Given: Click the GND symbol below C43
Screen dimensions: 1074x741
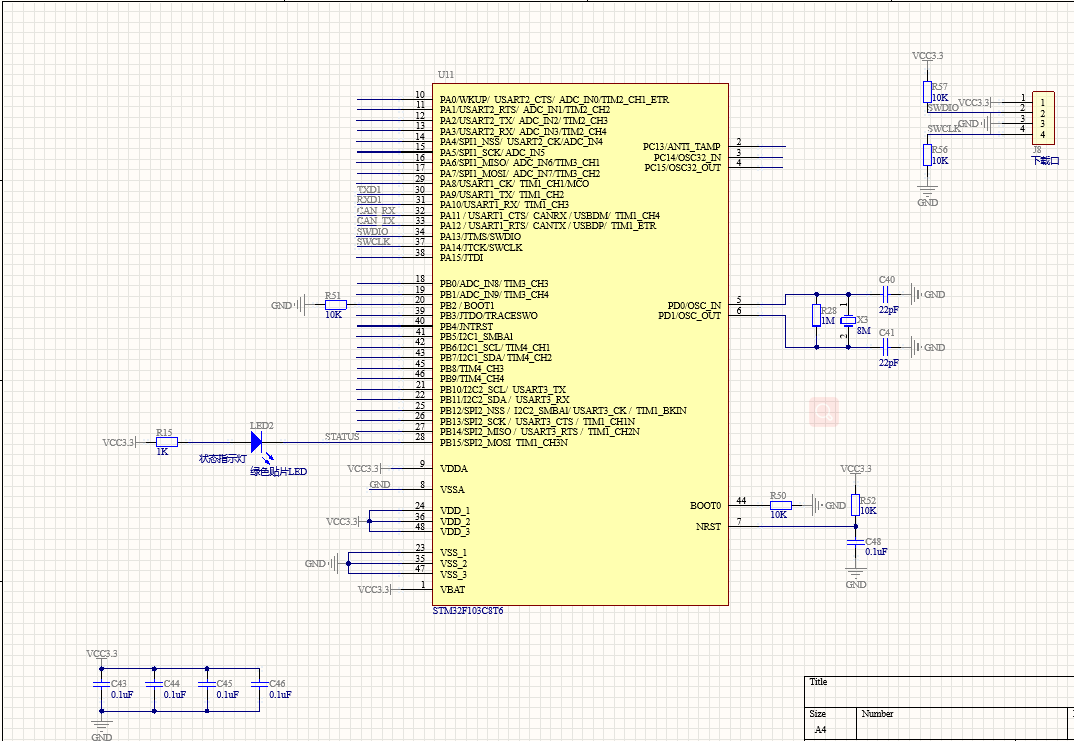Looking at the screenshot, I should point(102,727).
